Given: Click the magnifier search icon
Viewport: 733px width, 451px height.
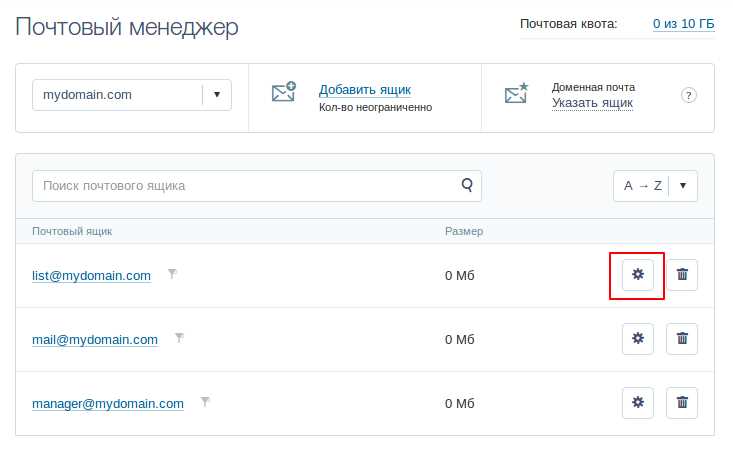Looking at the screenshot, I should [467, 185].
